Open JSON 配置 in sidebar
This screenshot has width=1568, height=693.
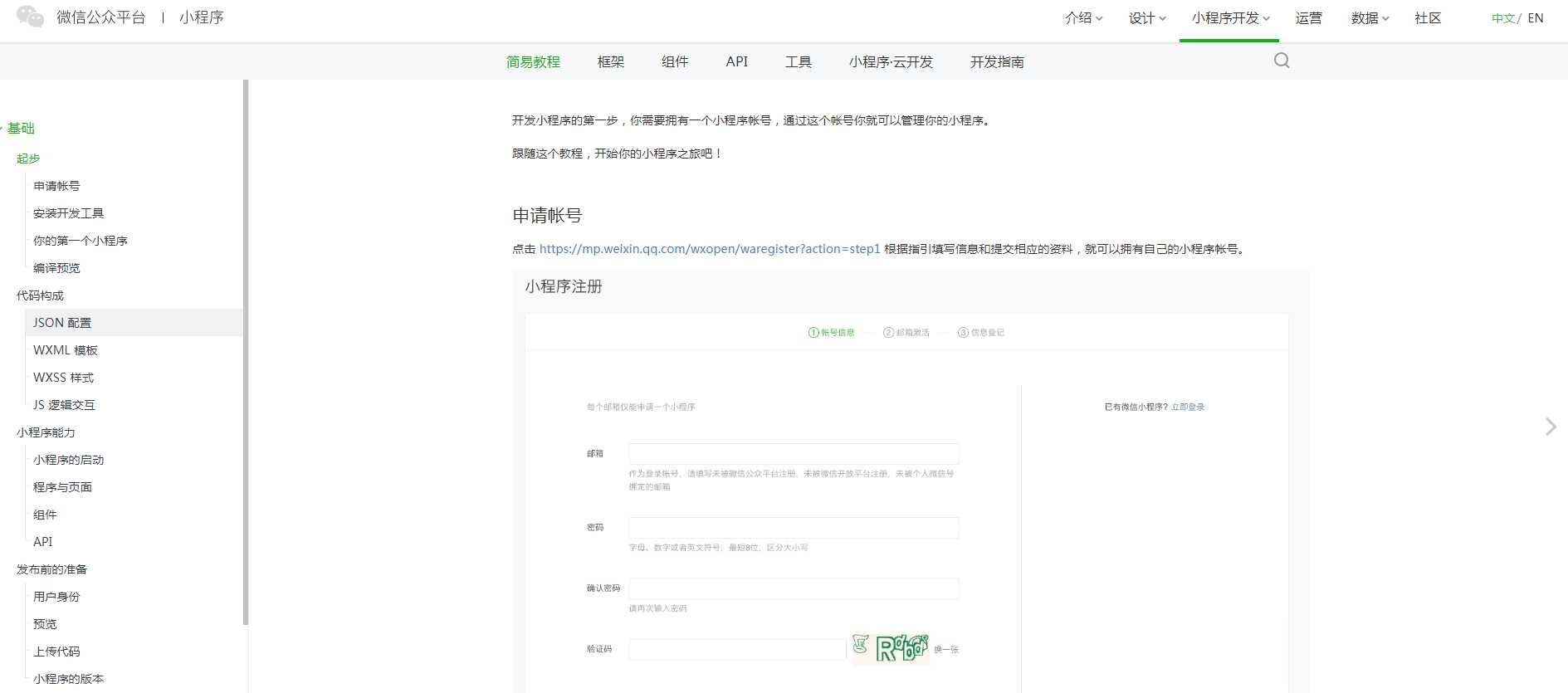pos(62,323)
